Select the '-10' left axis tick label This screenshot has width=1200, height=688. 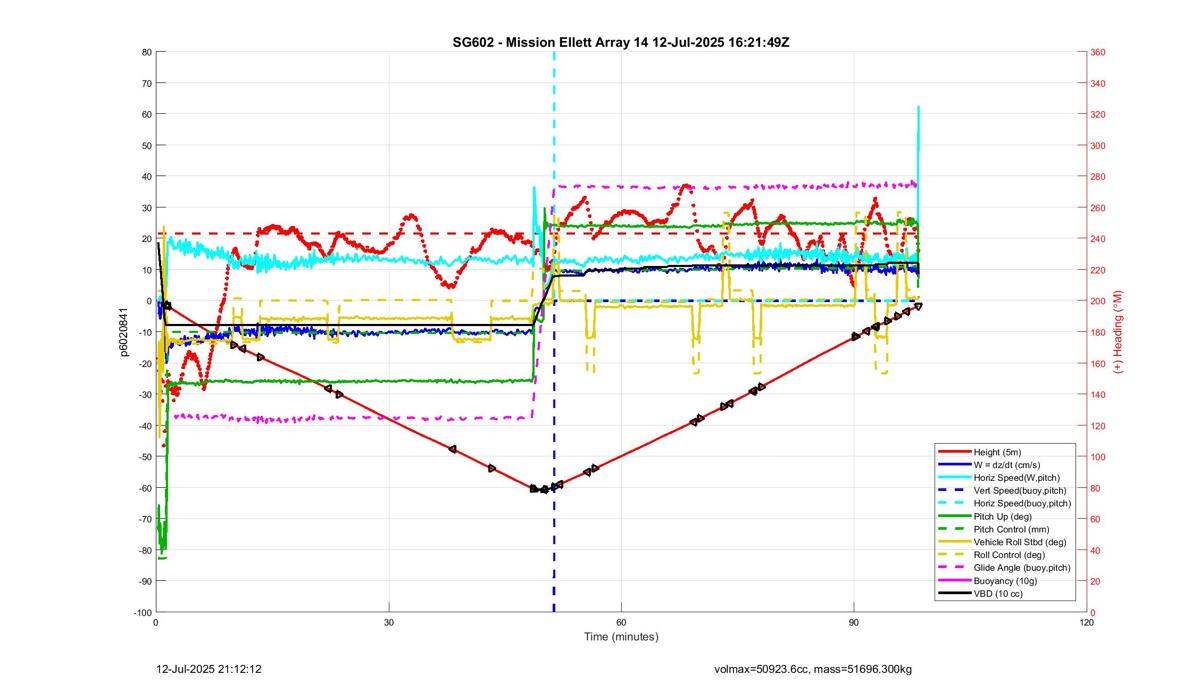pyautogui.click(x=144, y=332)
